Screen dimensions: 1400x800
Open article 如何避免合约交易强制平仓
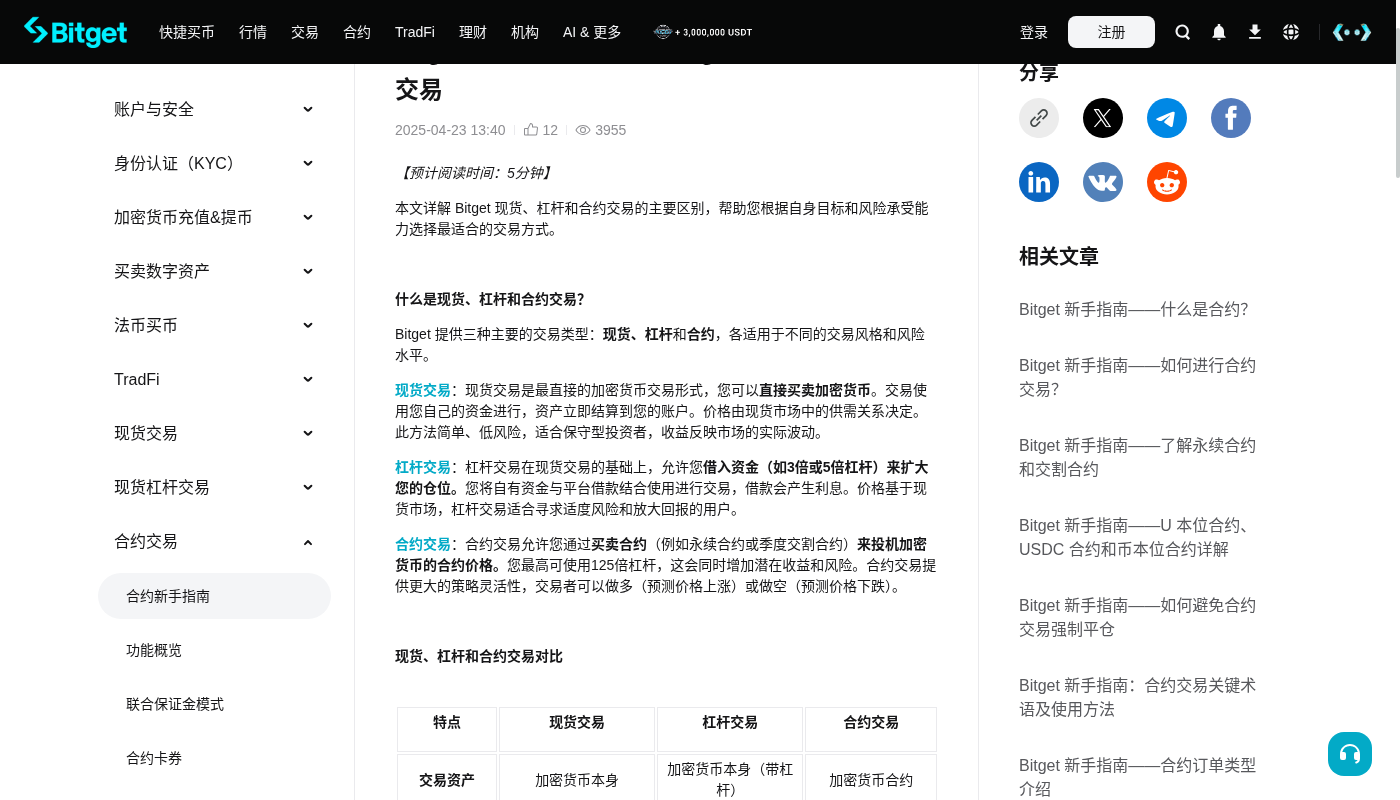click(1137, 617)
